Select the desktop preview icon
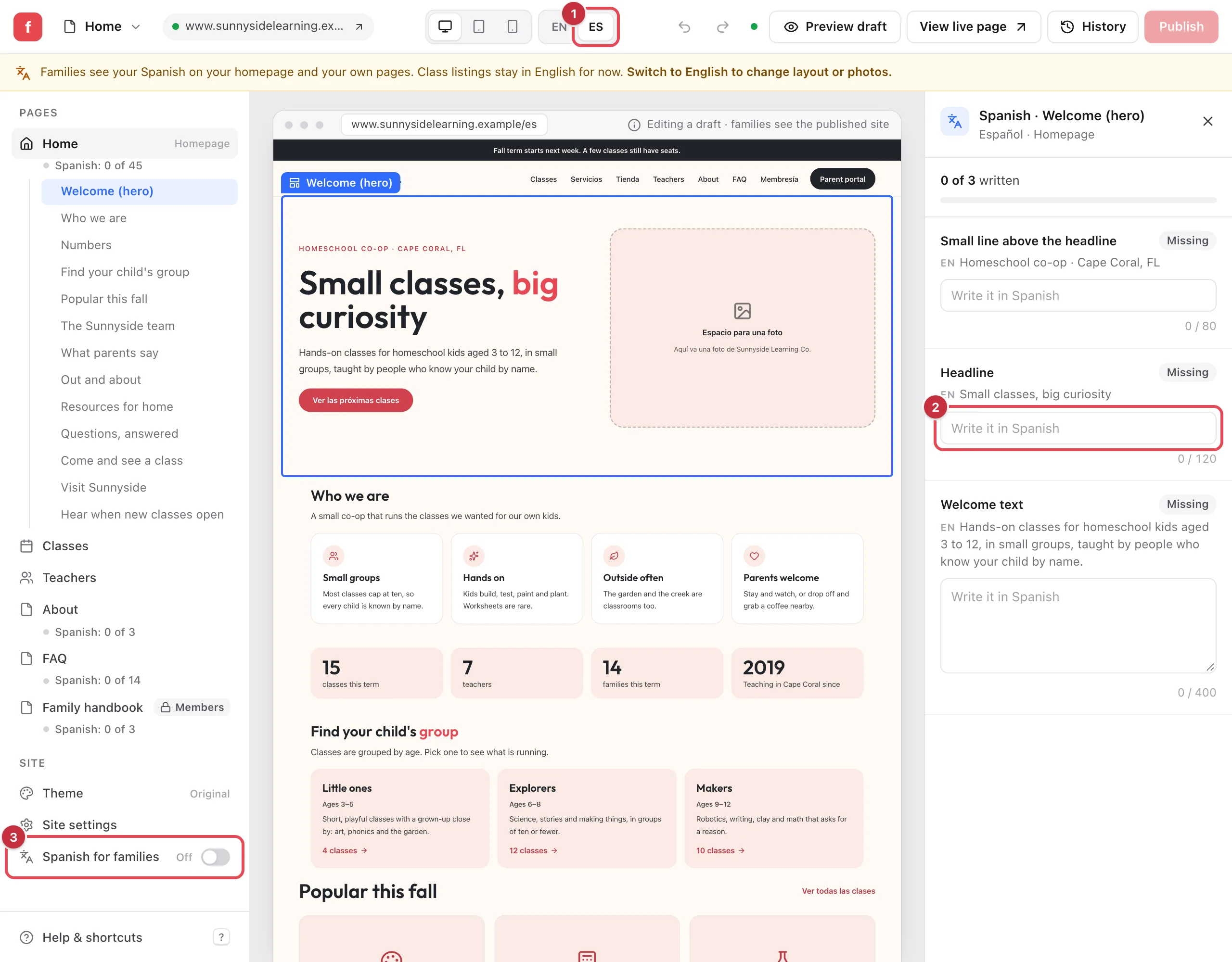This screenshot has width=1232, height=962. coord(445,26)
